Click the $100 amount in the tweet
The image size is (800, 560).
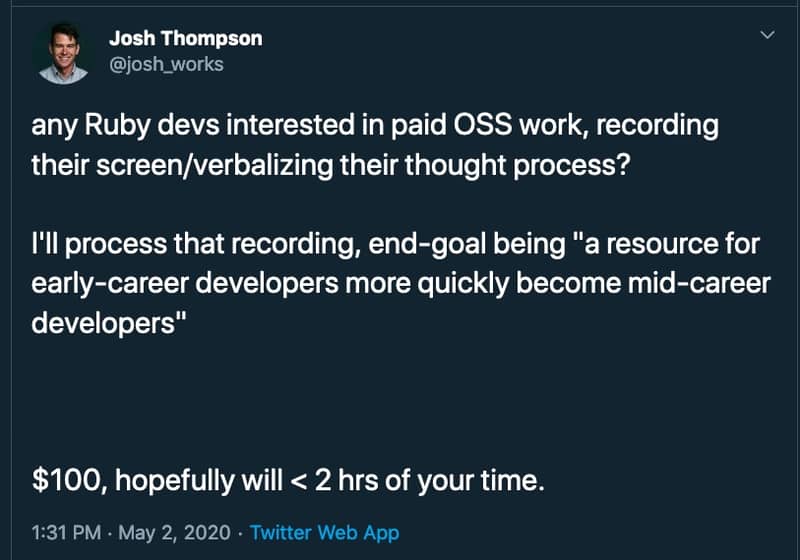coord(69,481)
